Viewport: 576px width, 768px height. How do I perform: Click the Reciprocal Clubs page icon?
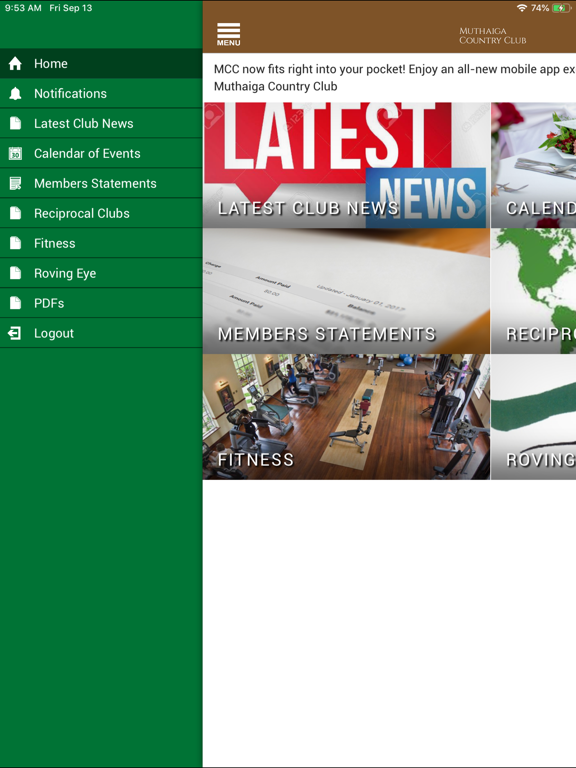click(15, 213)
